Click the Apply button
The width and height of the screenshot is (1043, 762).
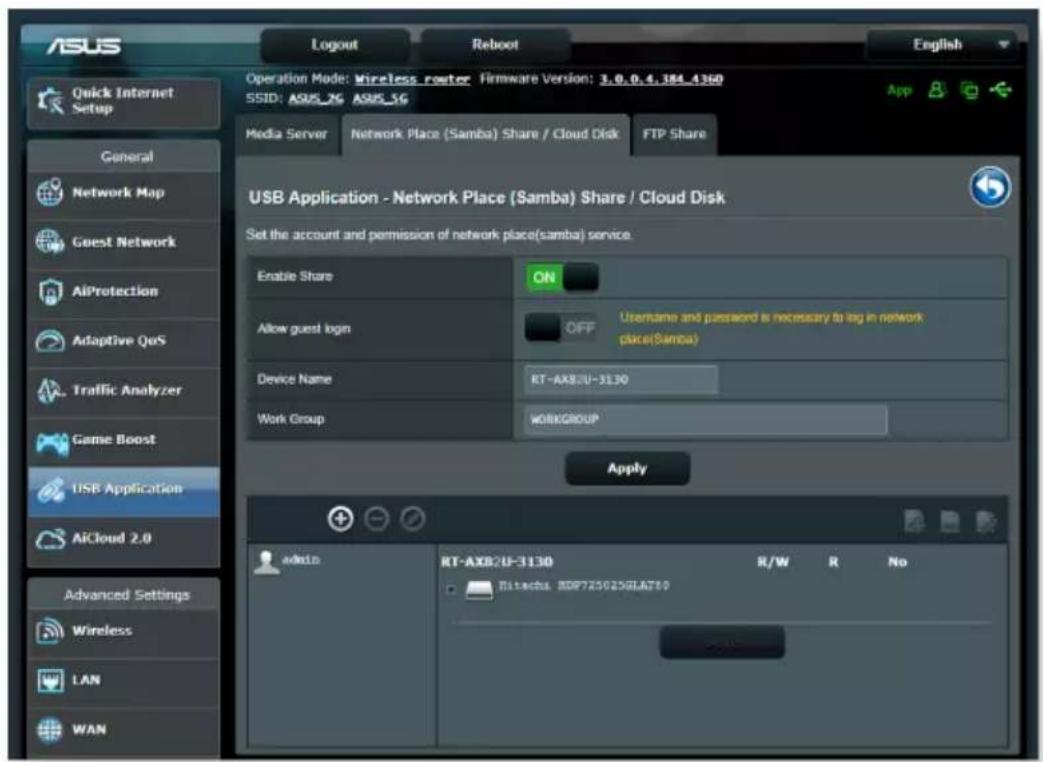627,469
